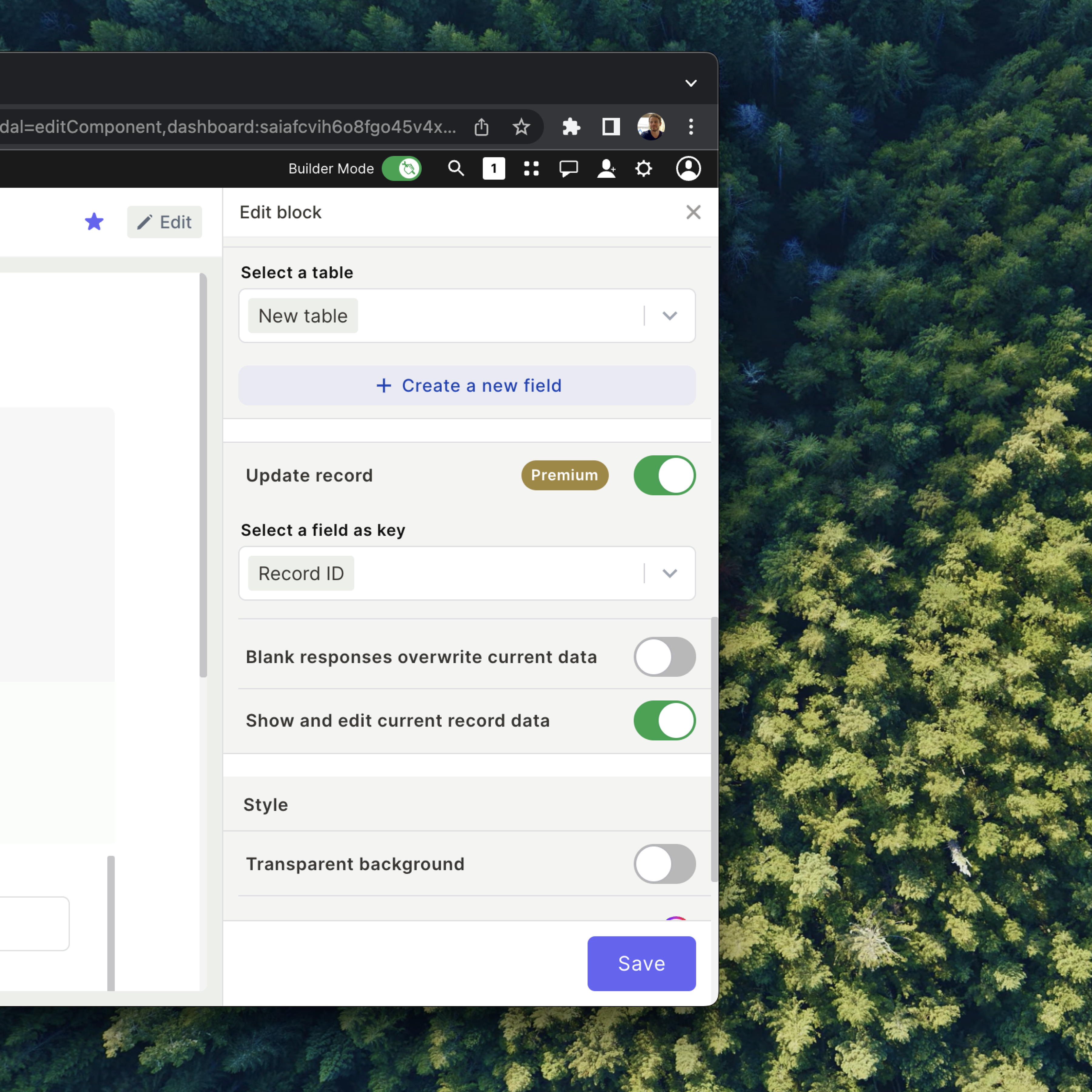Image resolution: width=1092 pixels, height=1092 pixels.
Task: Click the Chrome tab search chevron
Action: pyautogui.click(x=691, y=83)
